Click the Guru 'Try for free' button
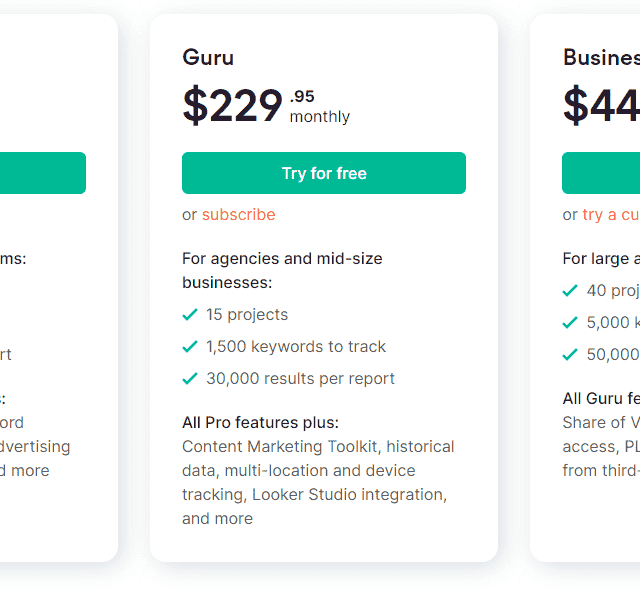 [323, 173]
